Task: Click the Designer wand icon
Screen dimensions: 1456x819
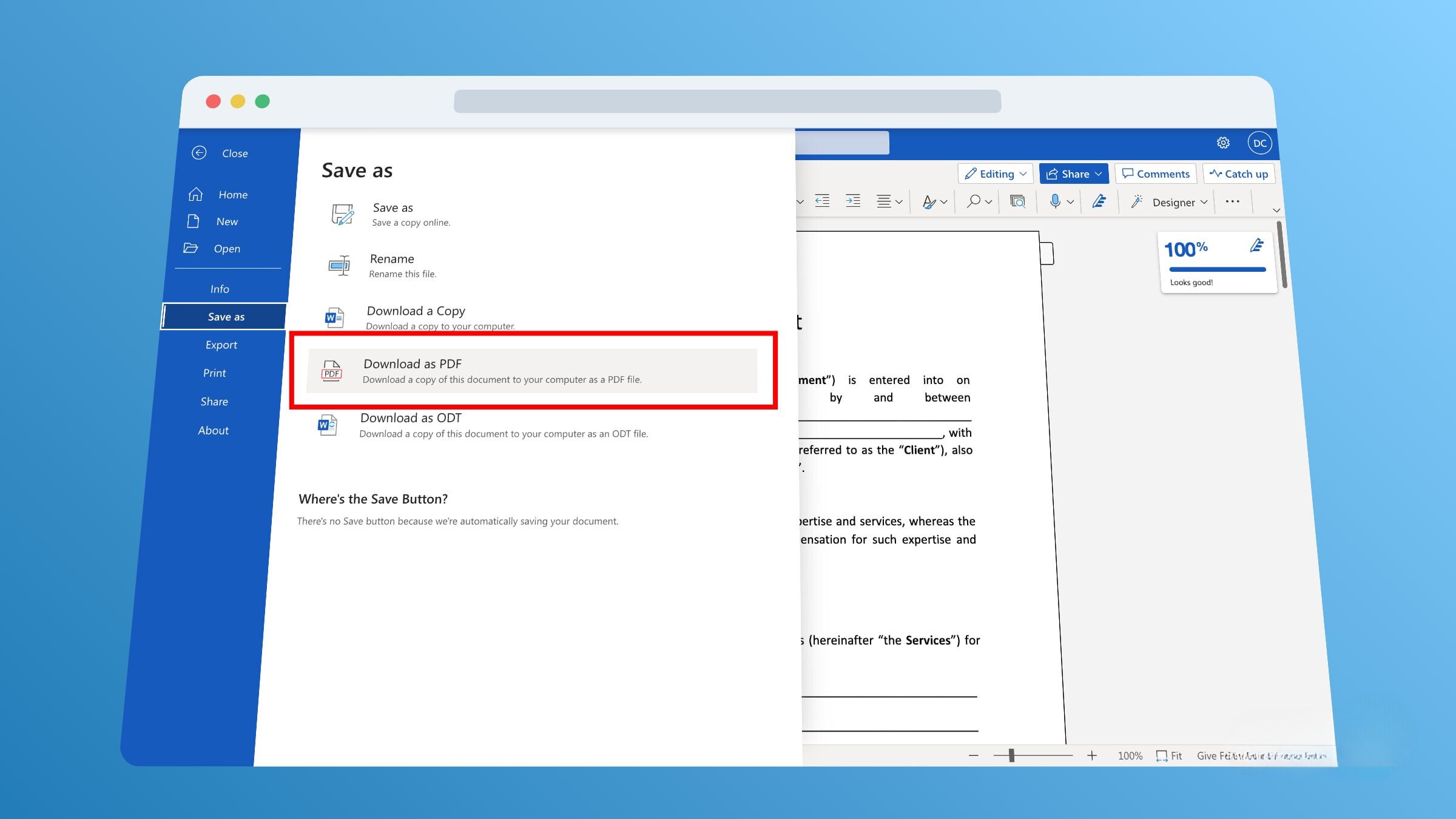Action: click(1137, 201)
